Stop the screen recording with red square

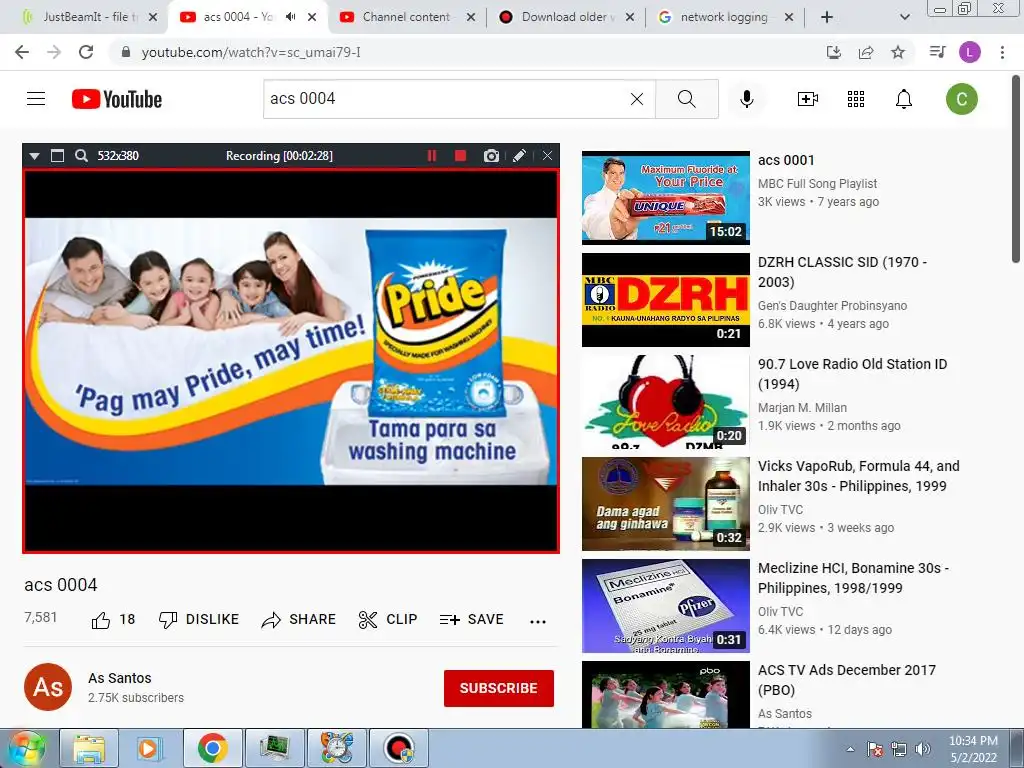pyautogui.click(x=460, y=155)
